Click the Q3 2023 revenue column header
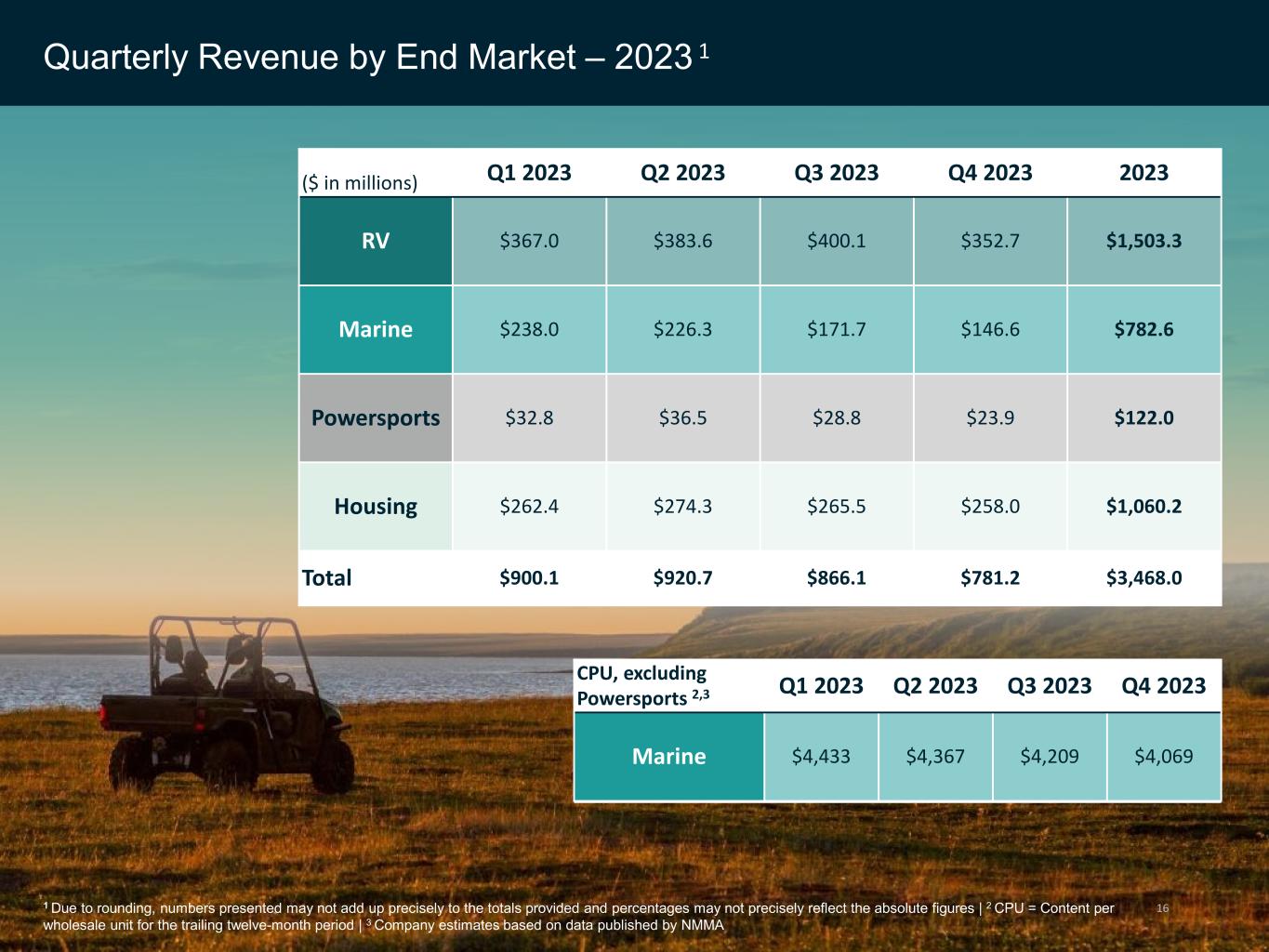Screen dimensions: 1269x952 837,173
